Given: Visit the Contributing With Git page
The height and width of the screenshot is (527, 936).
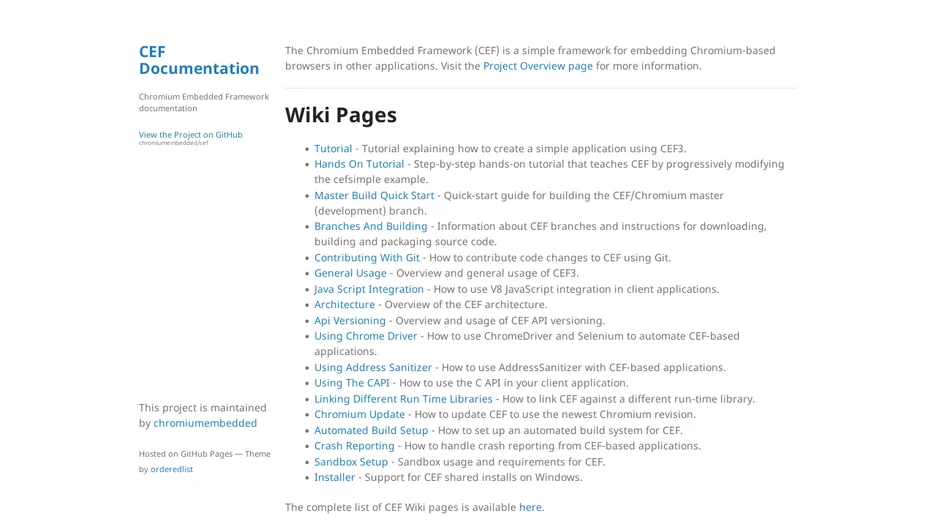Looking at the screenshot, I should [x=367, y=258].
